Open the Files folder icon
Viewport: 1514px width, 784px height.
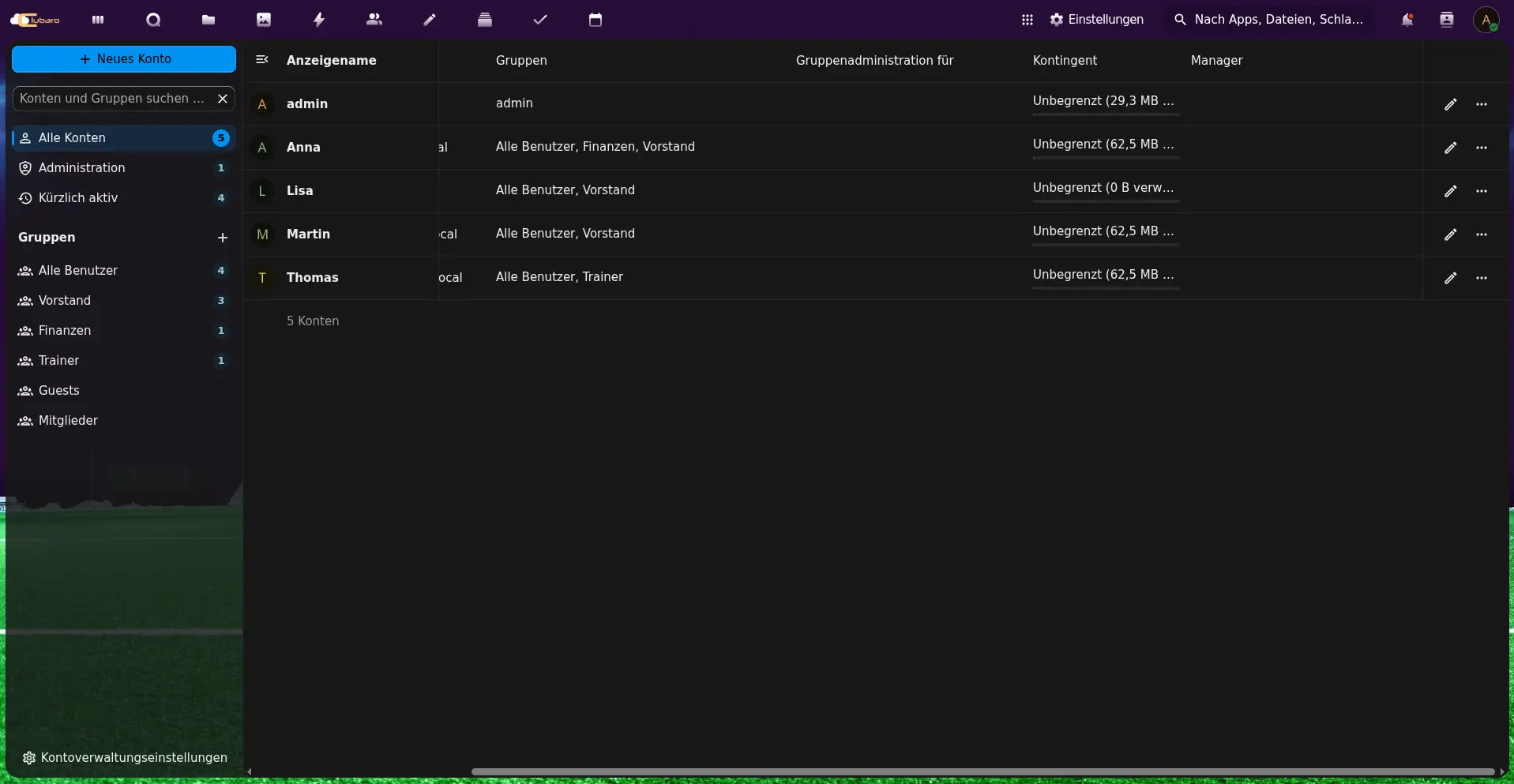[x=209, y=20]
